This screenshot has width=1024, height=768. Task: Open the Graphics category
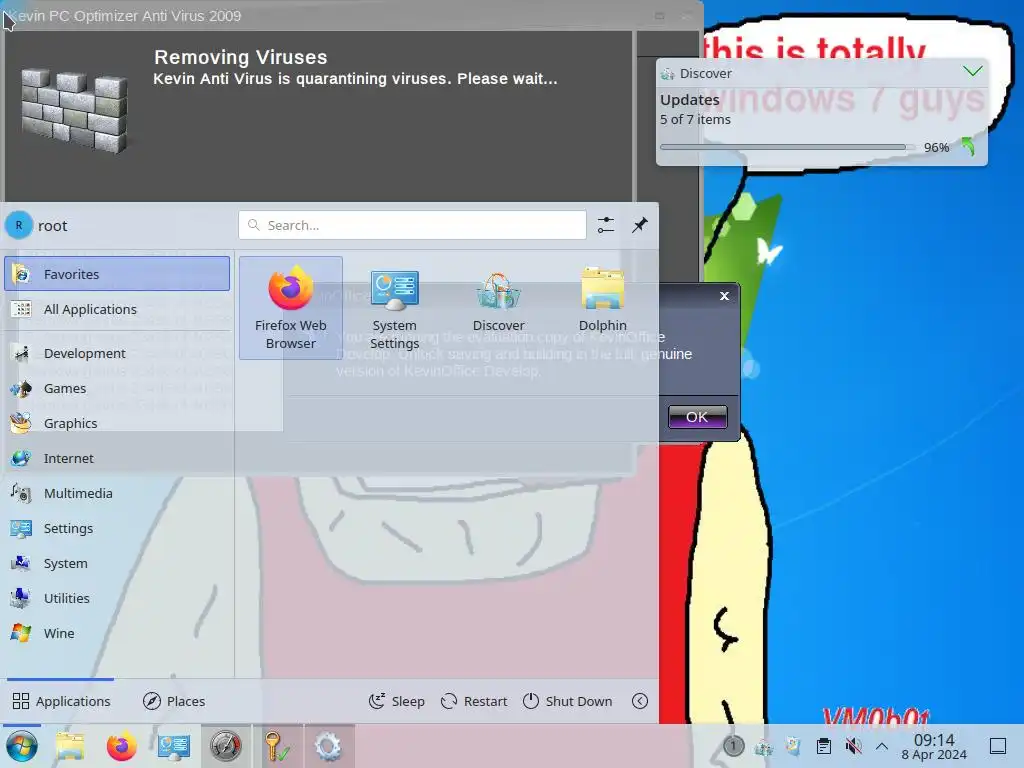tap(117, 423)
